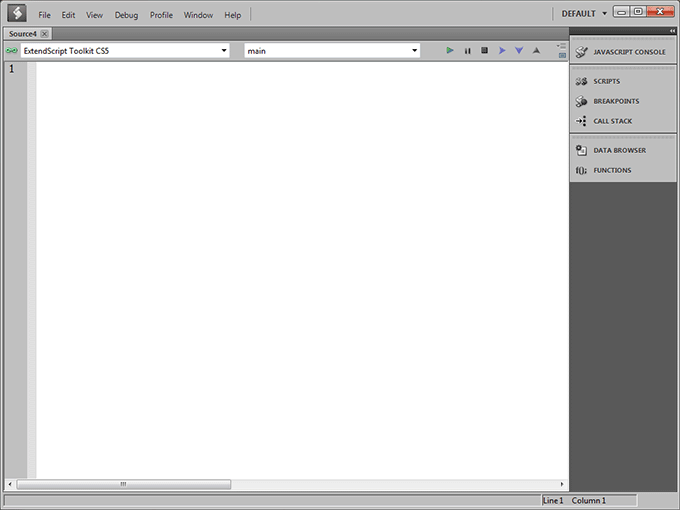Click the Data Browser icon
680x510 pixels.
[581, 150]
